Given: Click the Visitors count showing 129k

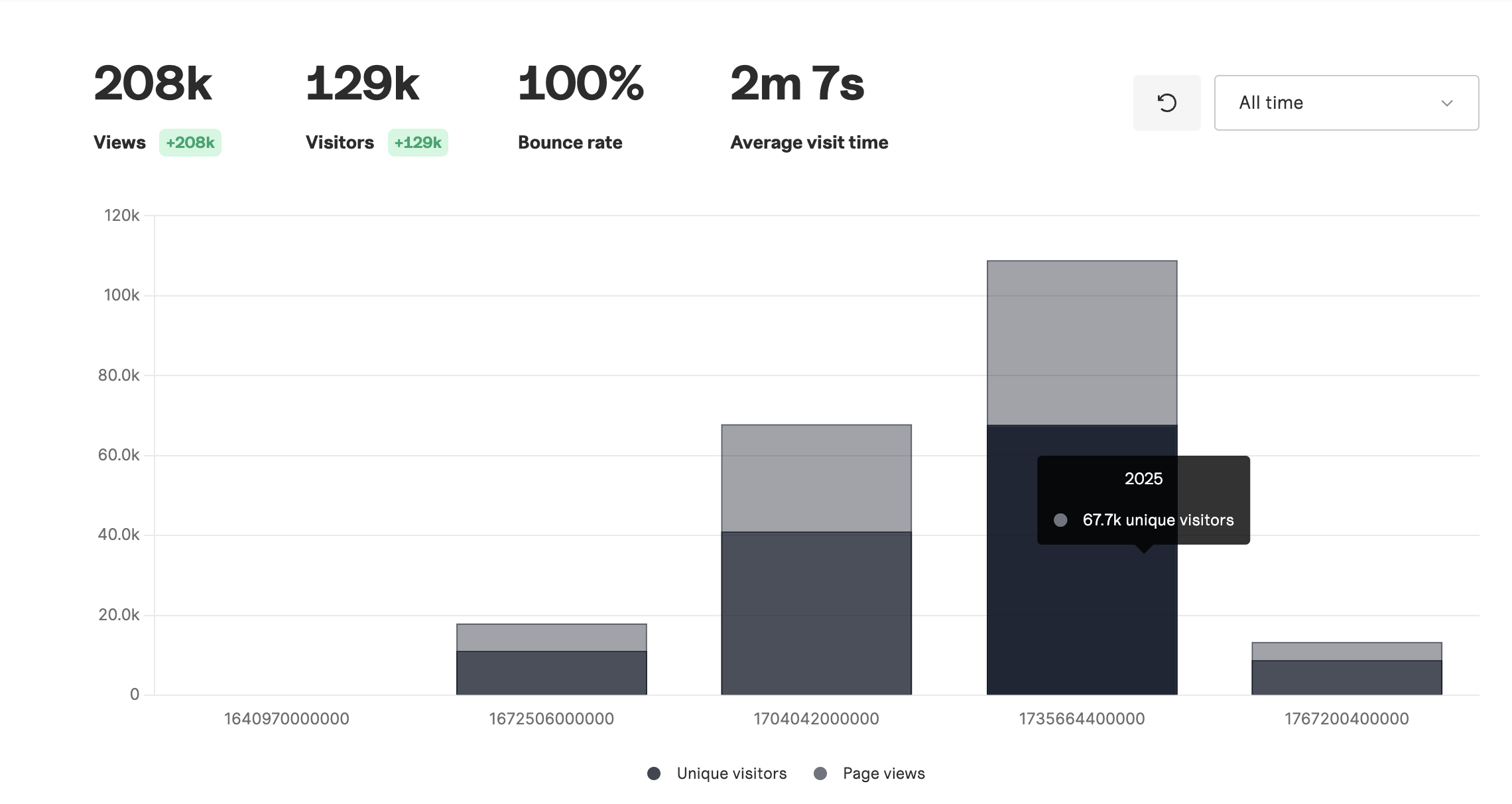Looking at the screenshot, I should 363,82.
